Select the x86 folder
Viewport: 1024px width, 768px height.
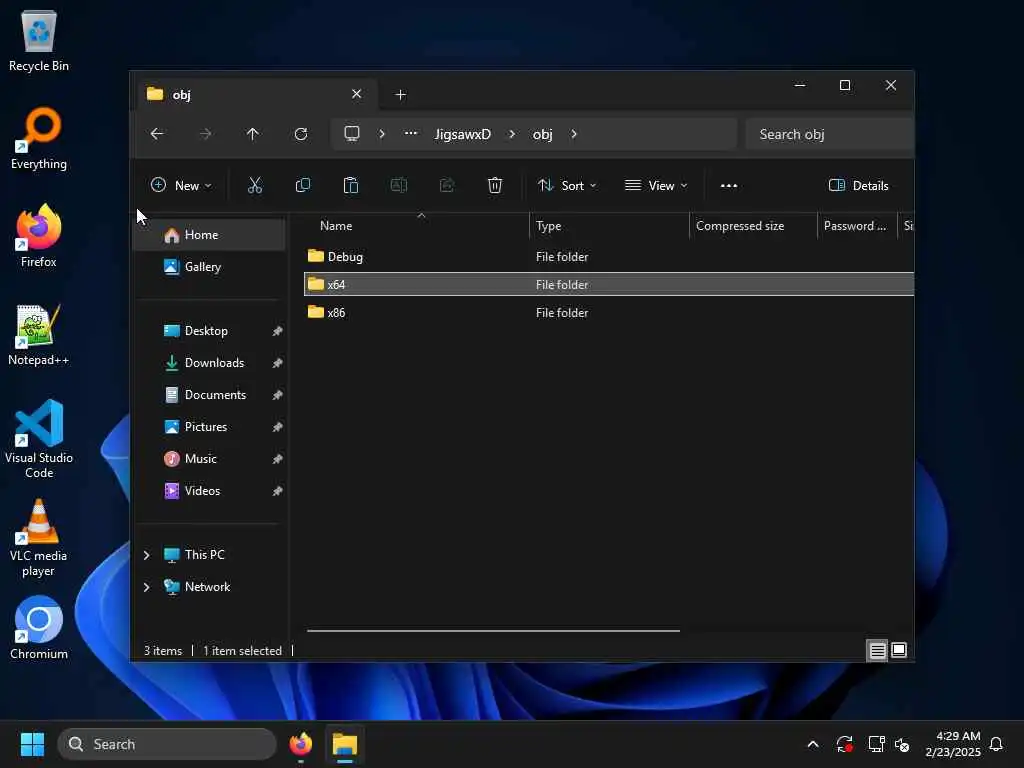tap(609, 313)
